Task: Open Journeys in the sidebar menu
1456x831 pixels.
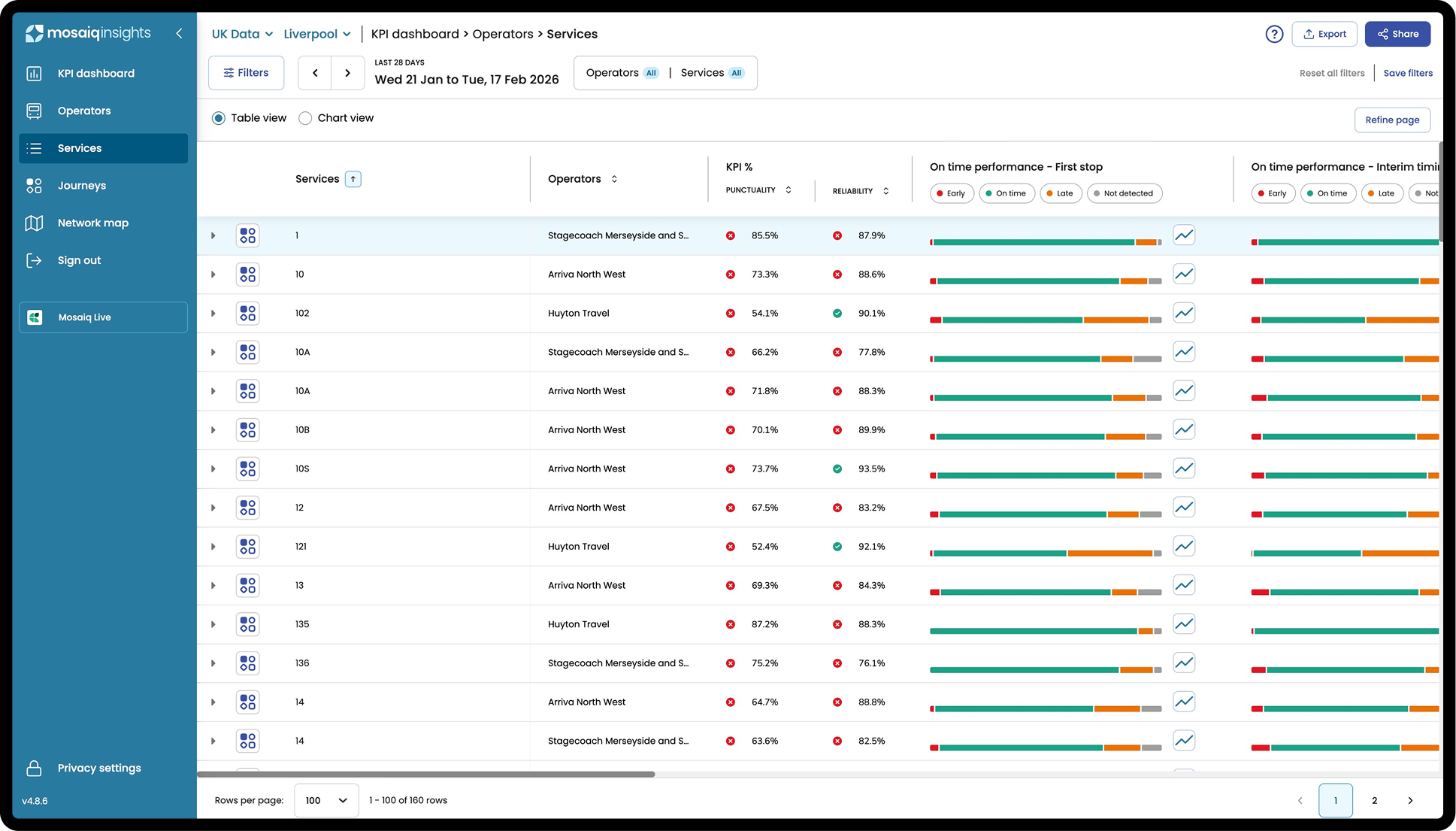Action: [x=82, y=185]
